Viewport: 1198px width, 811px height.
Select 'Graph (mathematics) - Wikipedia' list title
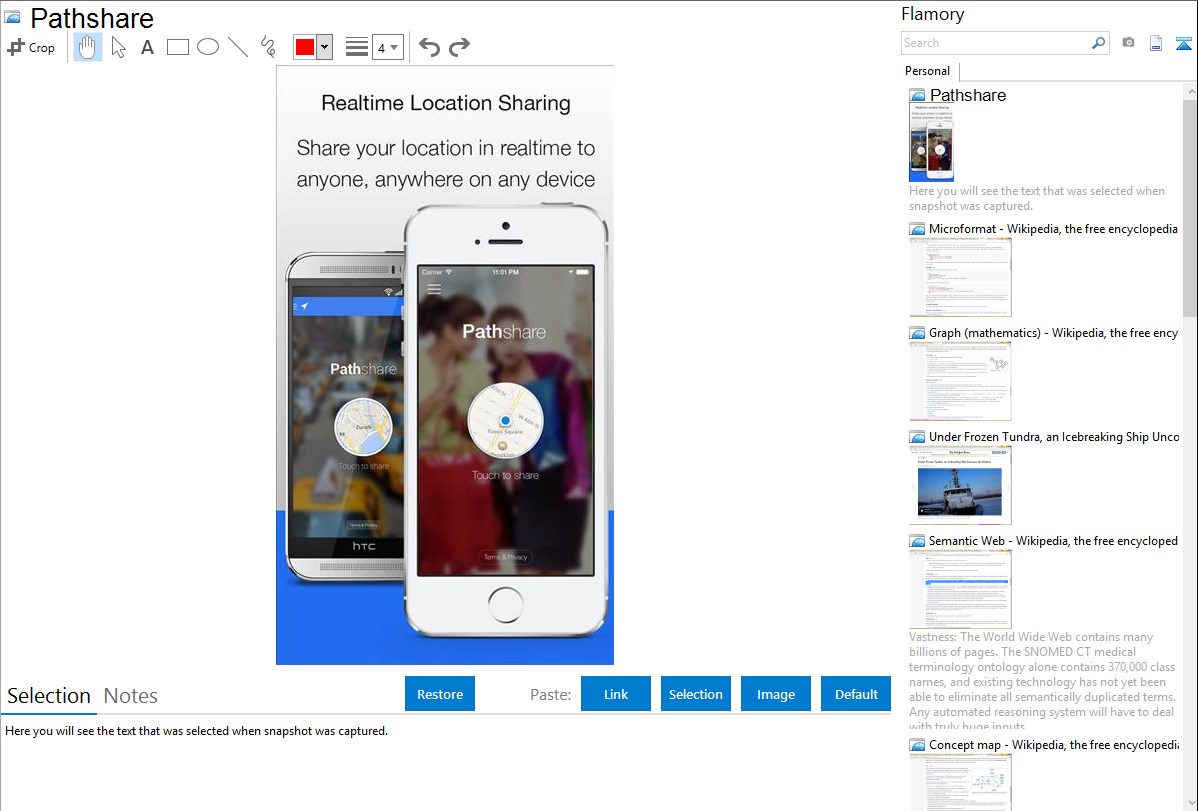pyautogui.click(x=1054, y=333)
